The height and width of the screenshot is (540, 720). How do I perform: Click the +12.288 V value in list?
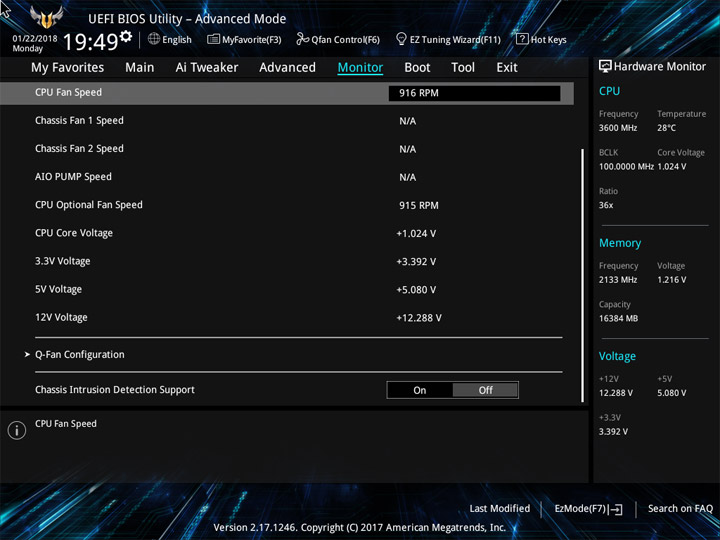419,318
